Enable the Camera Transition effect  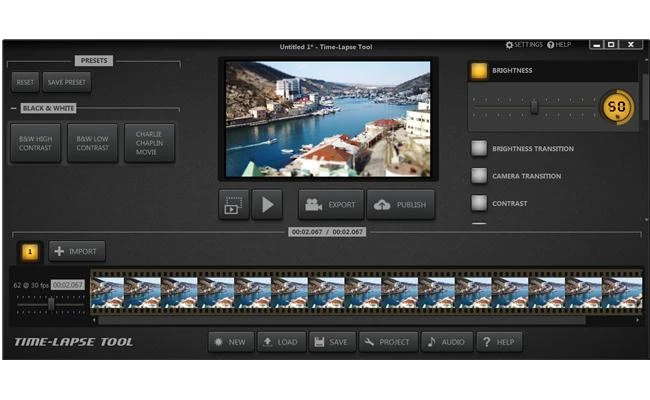tap(479, 176)
